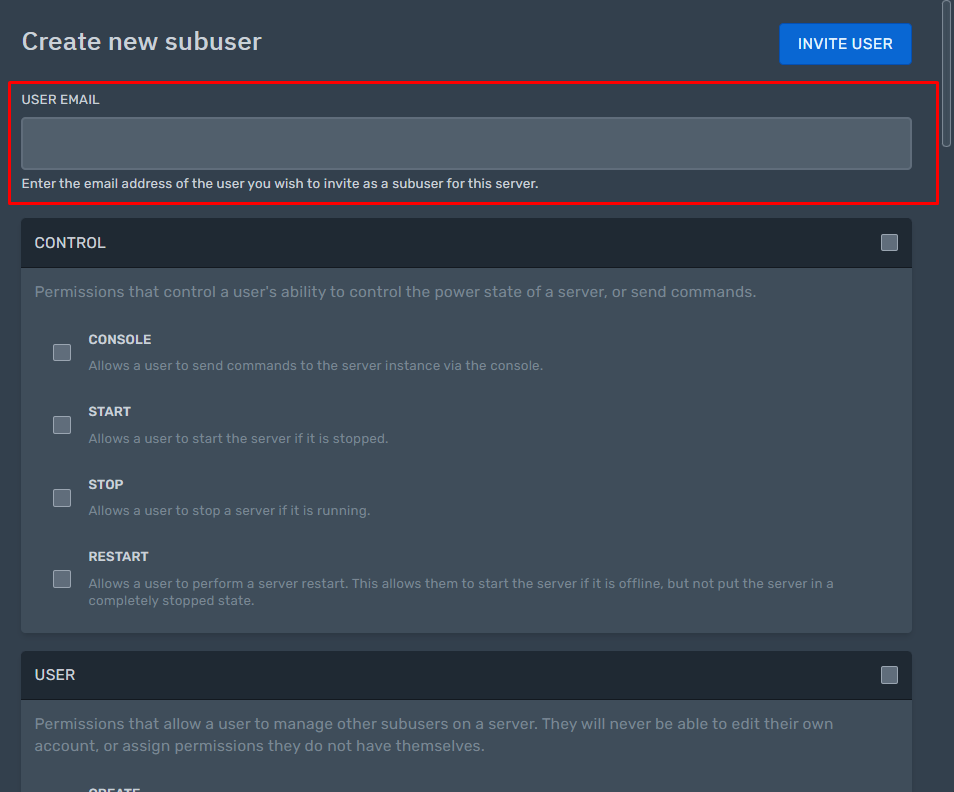Click 'Allows a user to stop a server' text
The height and width of the screenshot is (792, 954).
point(229,510)
